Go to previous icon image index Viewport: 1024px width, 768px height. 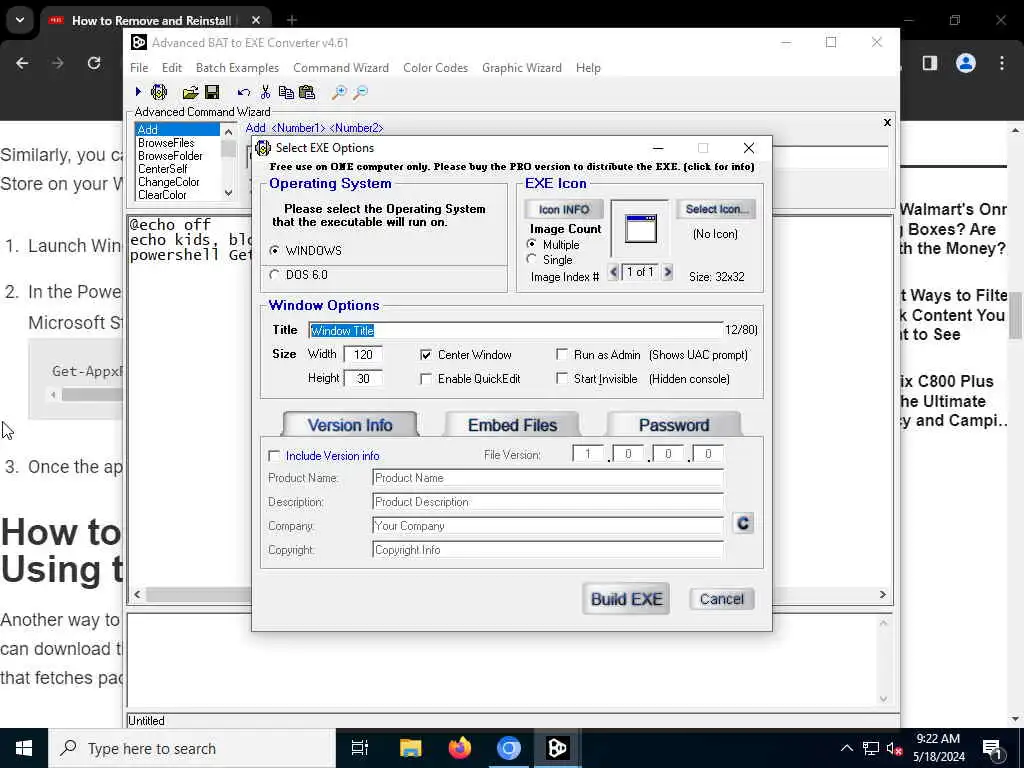(613, 272)
